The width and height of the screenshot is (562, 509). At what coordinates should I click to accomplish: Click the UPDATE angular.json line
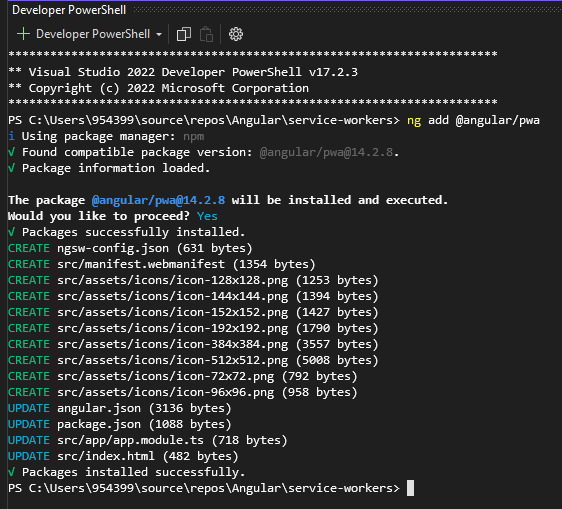[x=120, y=408]
